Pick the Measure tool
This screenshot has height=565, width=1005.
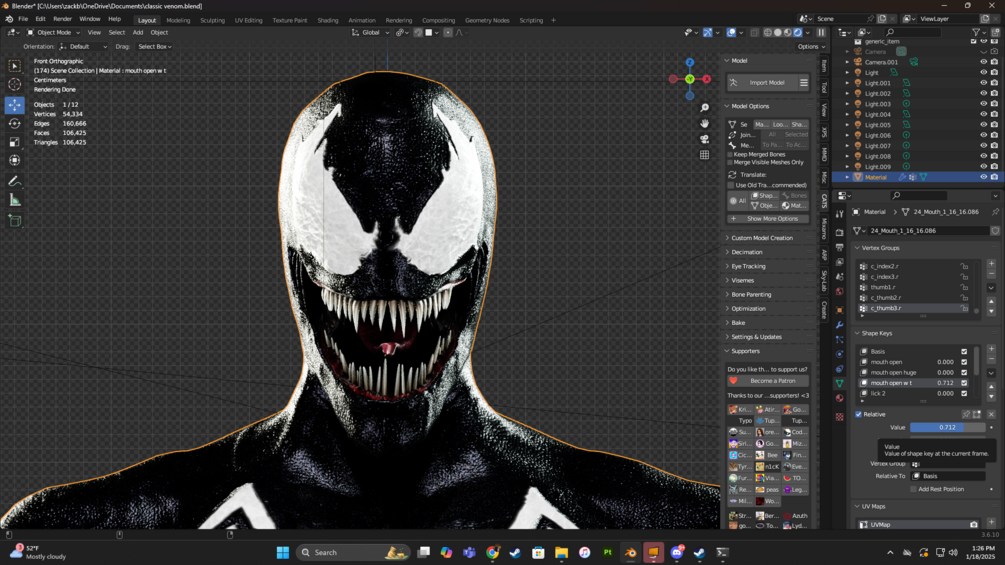tap(14, 200)
